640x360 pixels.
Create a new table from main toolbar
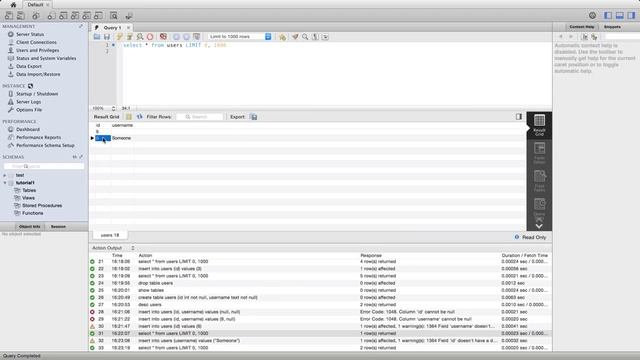click(x=63, y=16)
